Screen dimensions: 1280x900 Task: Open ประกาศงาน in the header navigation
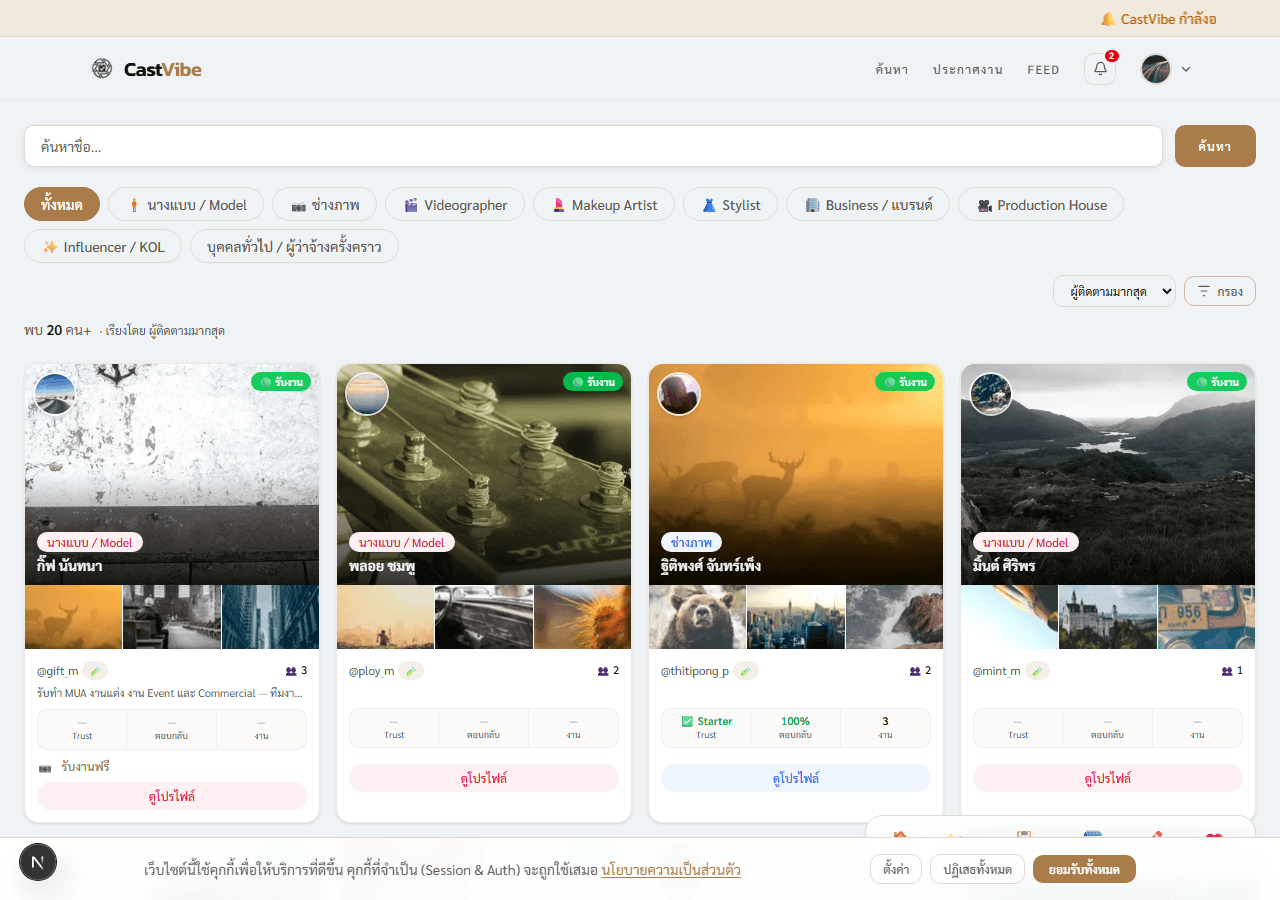[x=968, y=70]
